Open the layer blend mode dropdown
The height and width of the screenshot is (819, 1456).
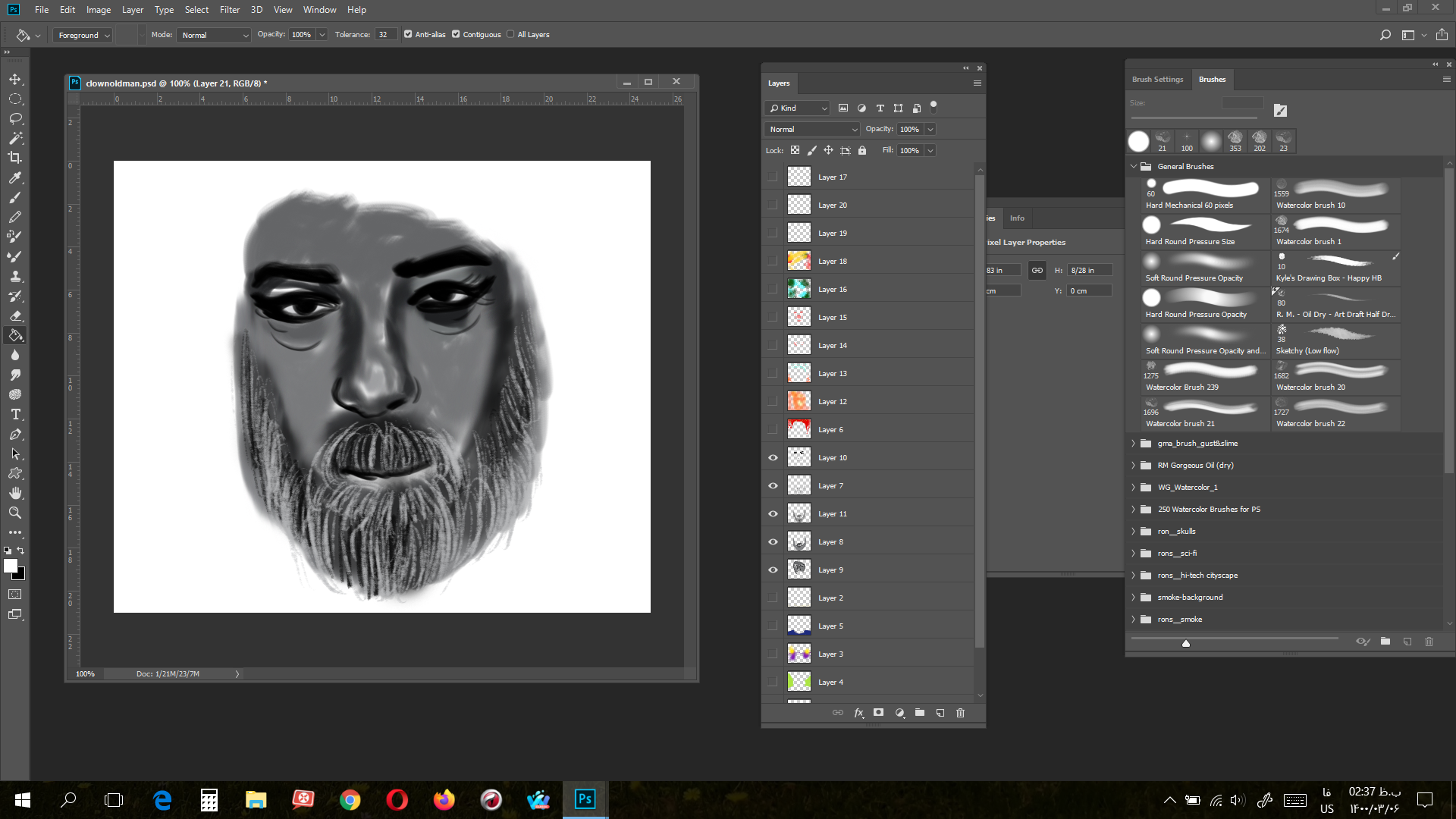[811, 130]
